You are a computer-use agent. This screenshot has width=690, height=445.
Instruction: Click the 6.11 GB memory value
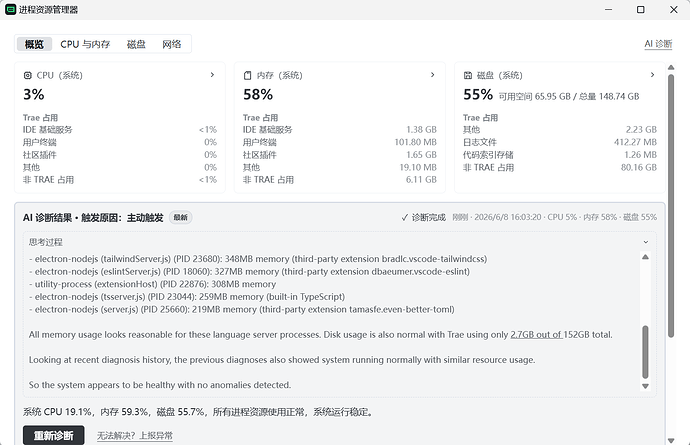click(421, 180)
